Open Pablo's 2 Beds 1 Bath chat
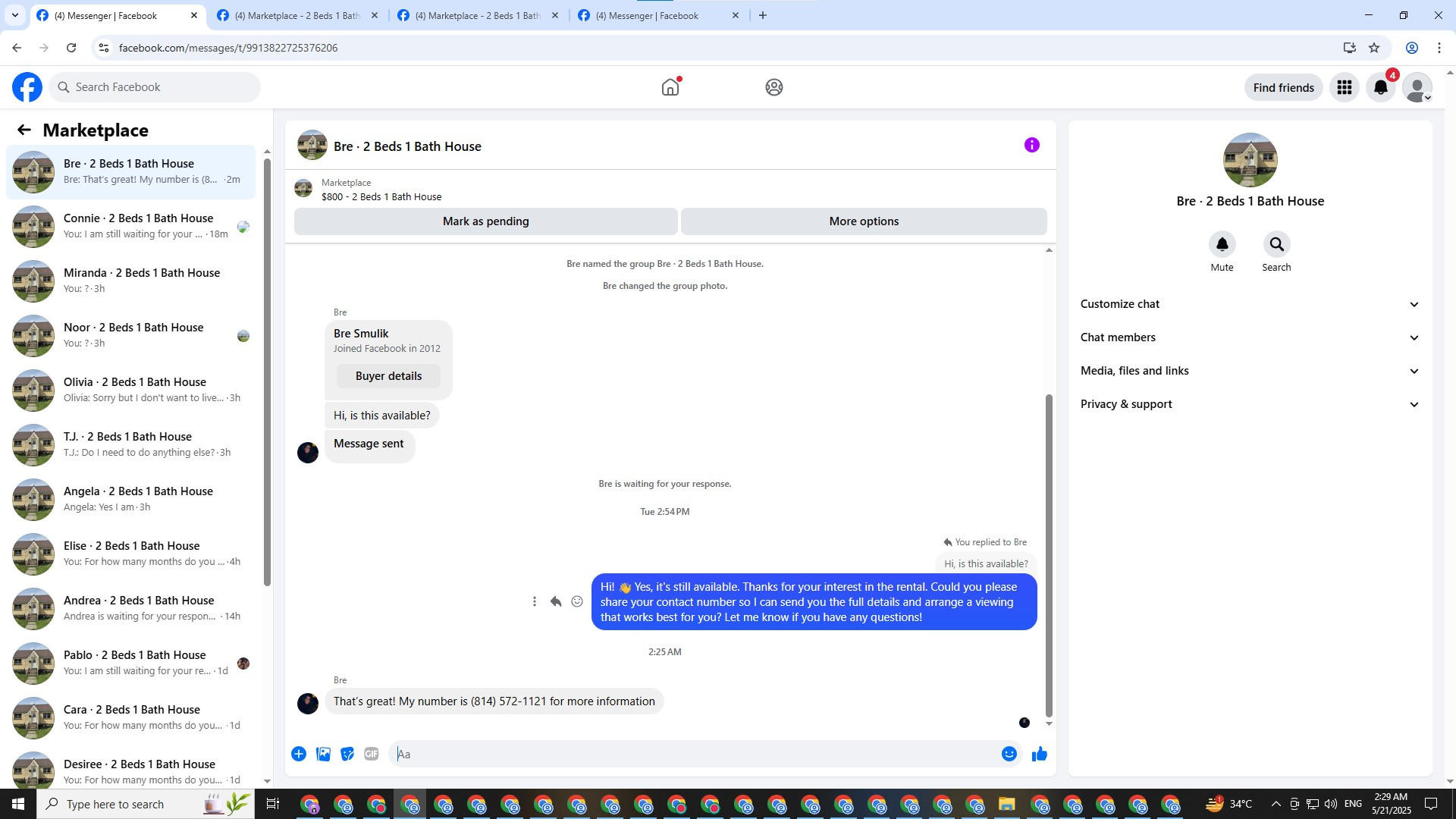The height and width of the screenshot is (819, 1456). click(130, 664)
